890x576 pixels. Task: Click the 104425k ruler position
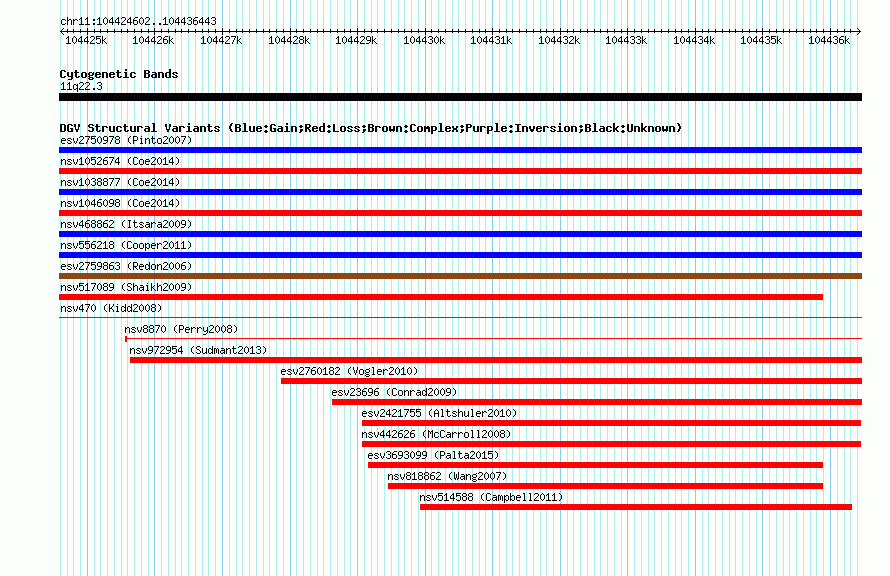[x=86, y=40]
